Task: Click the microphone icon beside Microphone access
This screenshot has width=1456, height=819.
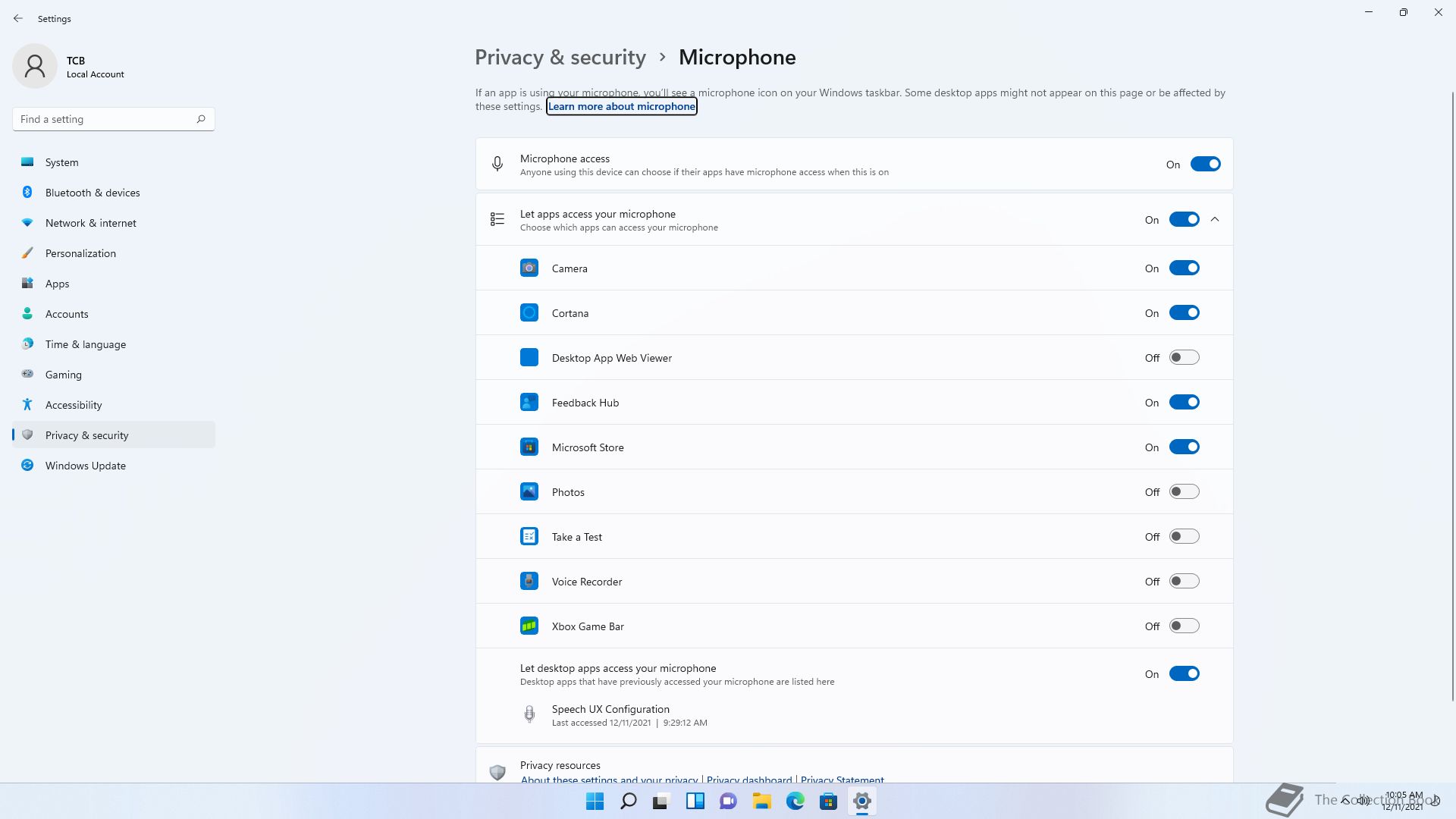Action: 497,164
